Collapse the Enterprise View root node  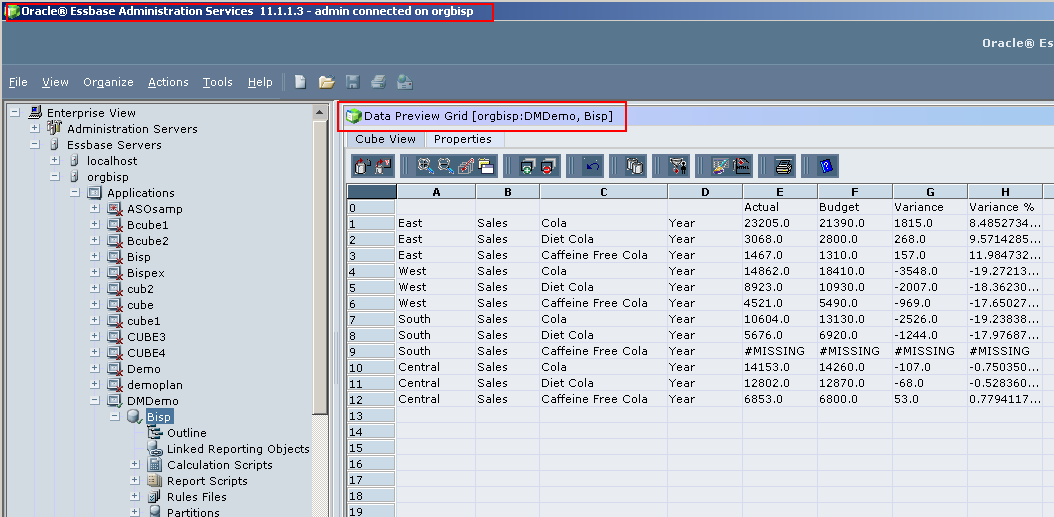(x=15, y=113)
